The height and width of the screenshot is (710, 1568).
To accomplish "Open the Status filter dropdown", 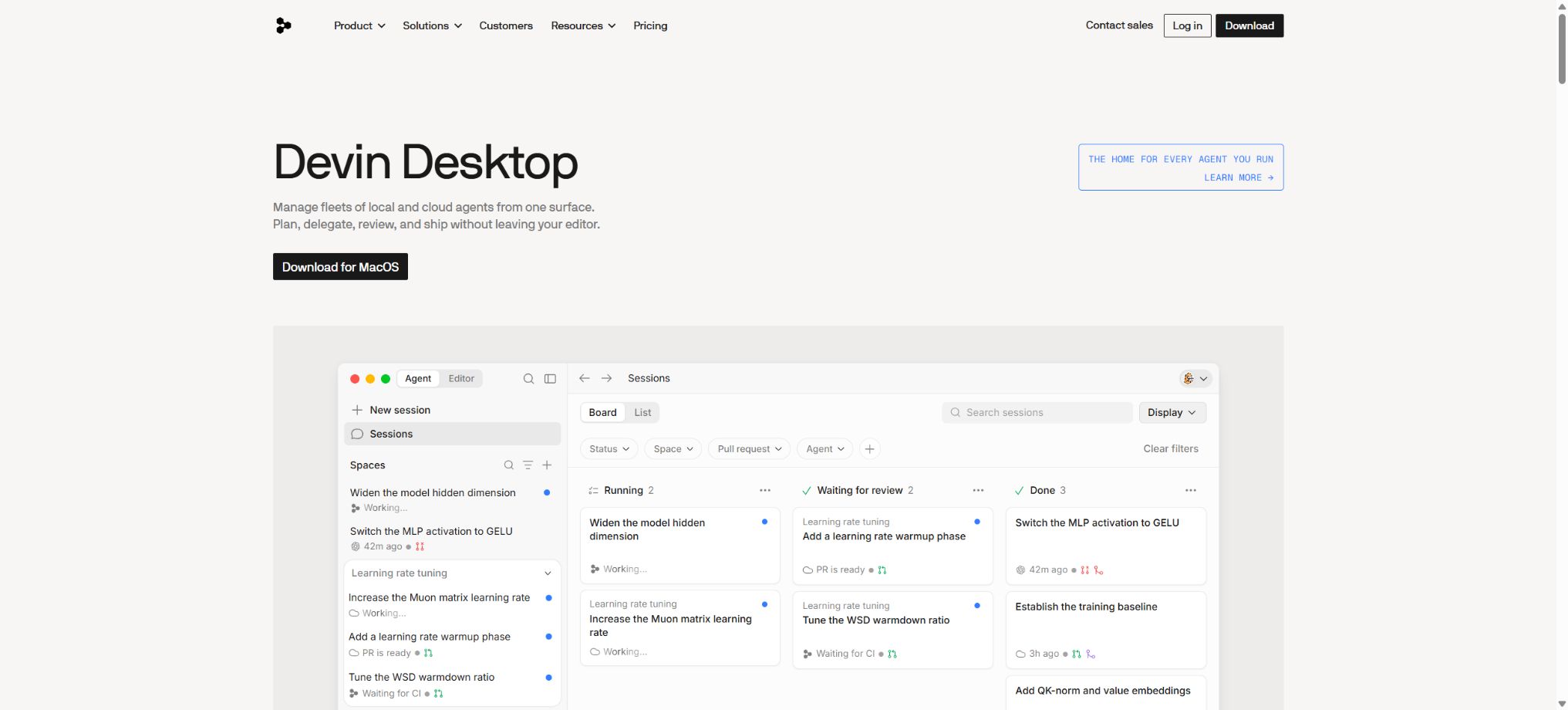I will point(609,449).
